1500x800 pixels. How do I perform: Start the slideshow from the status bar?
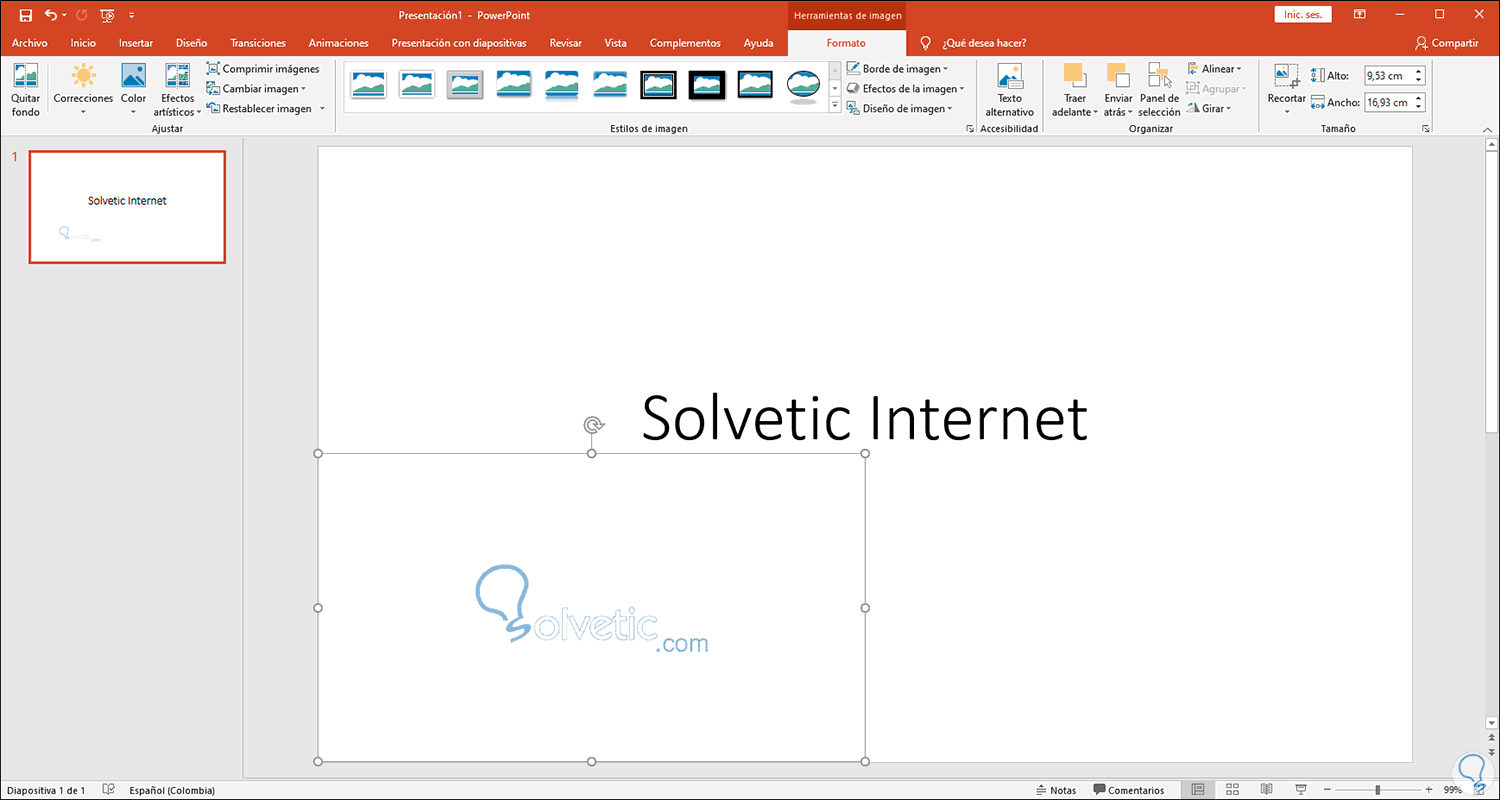pyautogui.click(x=1300, y=790)
